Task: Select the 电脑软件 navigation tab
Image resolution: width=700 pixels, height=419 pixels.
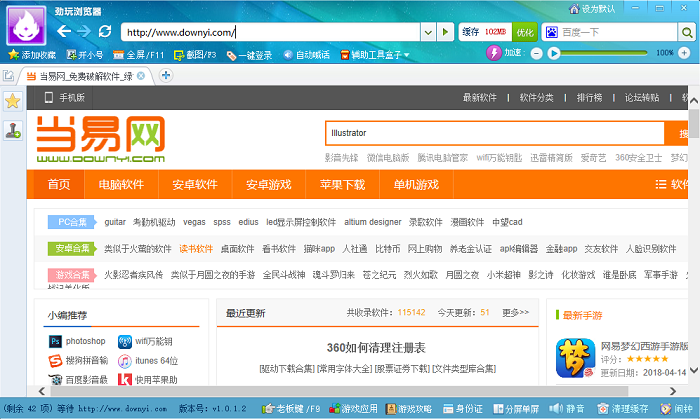Action: click(120, 184)
